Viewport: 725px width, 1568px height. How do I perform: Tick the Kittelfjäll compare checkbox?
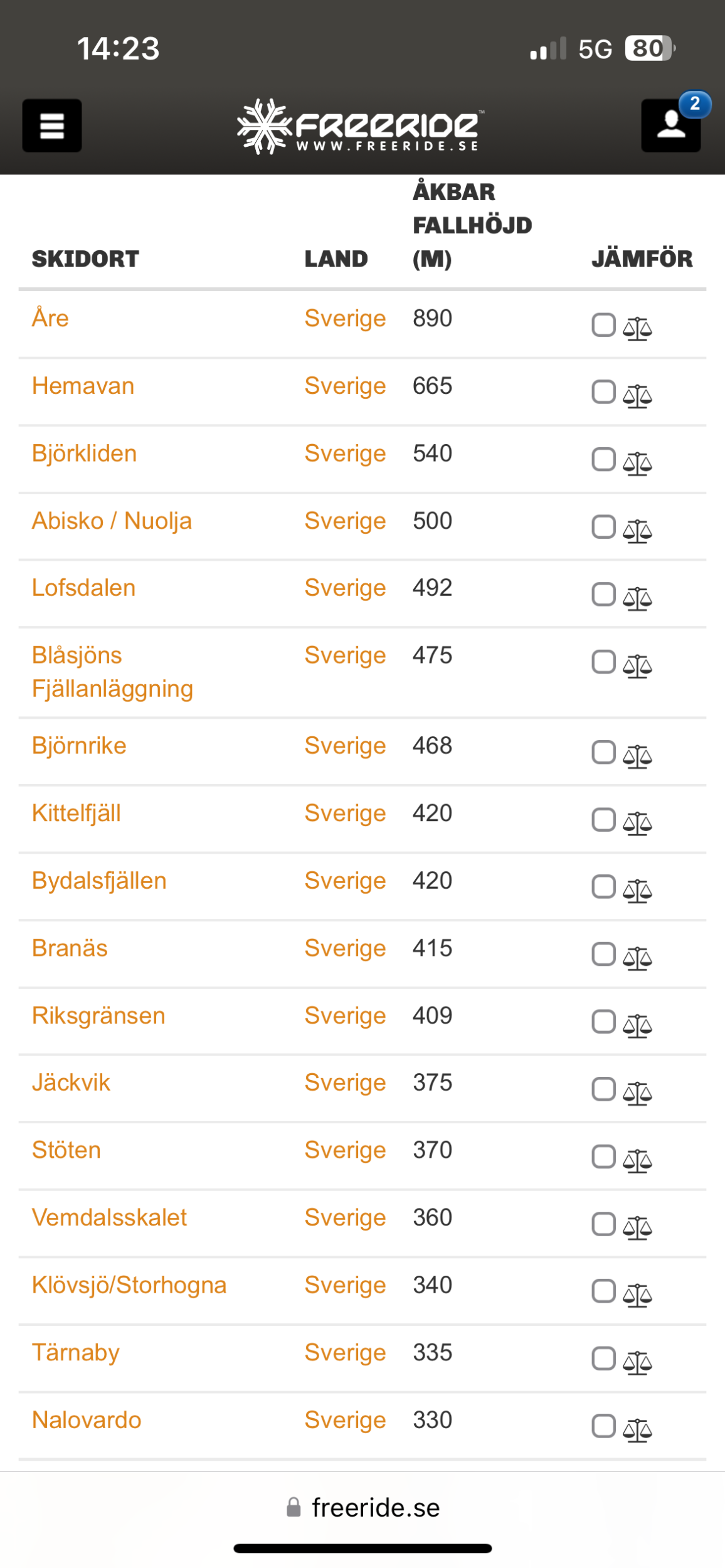coord(603,820)
